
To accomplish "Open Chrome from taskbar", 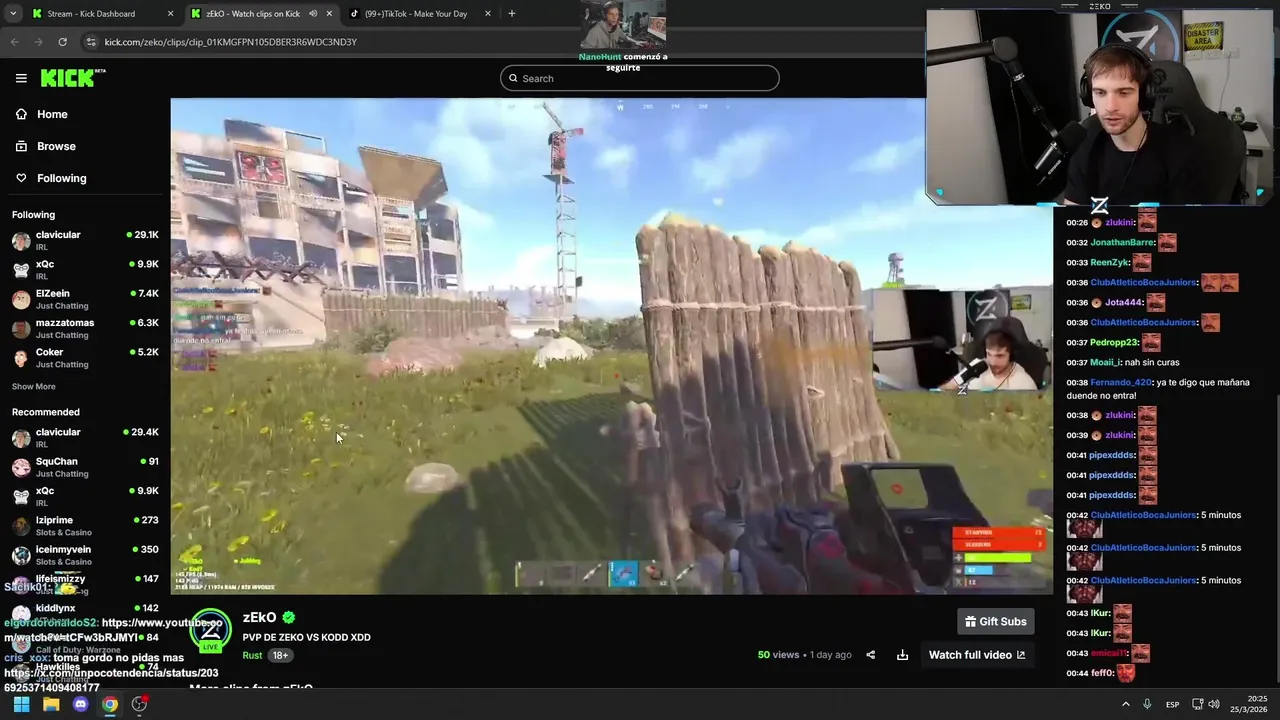I will click(x=110, y=704).
